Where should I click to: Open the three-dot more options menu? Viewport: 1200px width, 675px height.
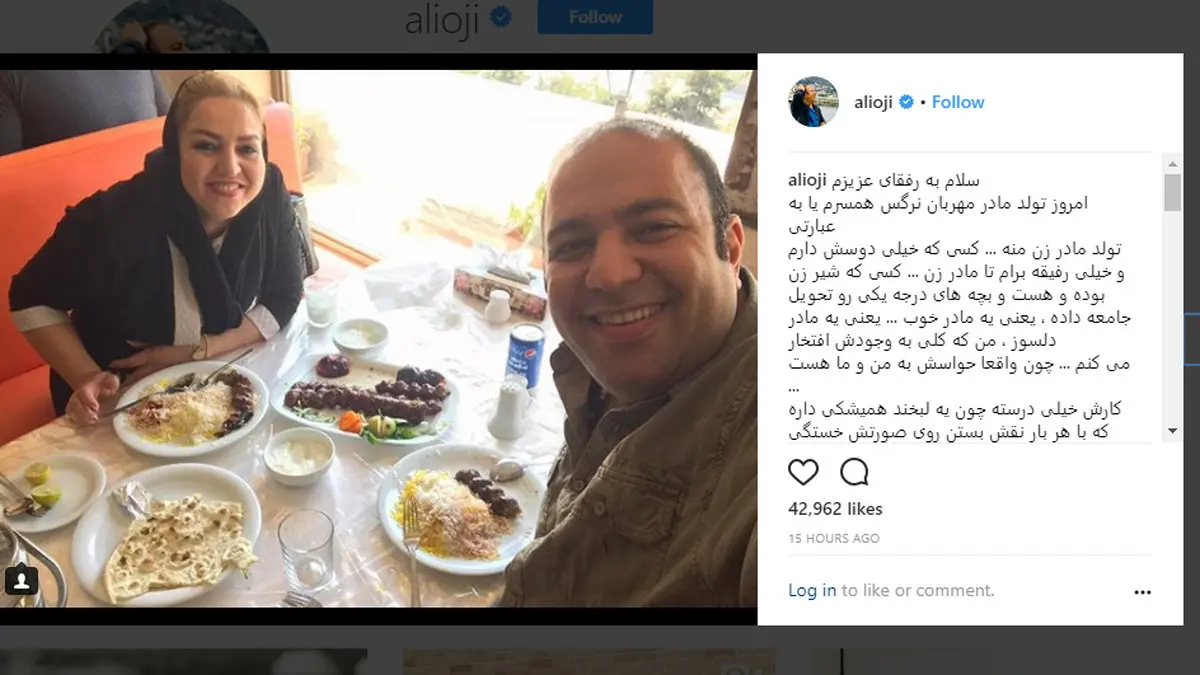pos(1143,592)
